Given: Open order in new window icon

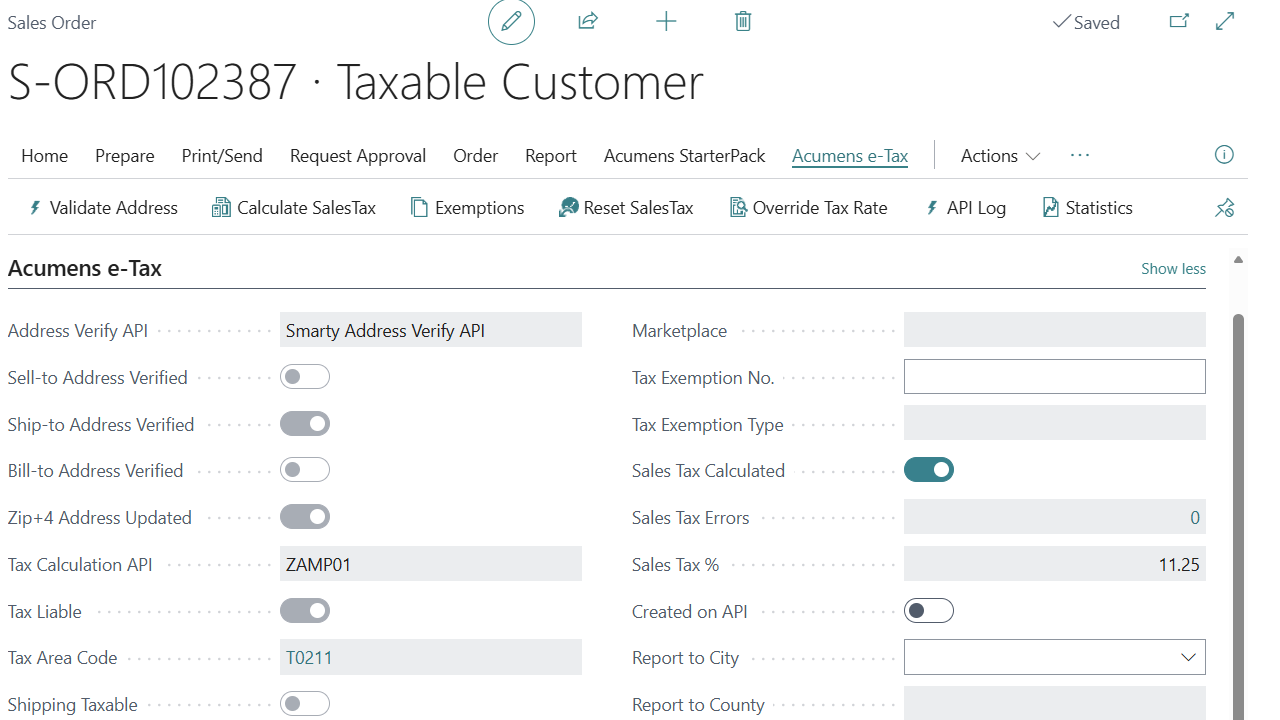Looking at the screenshot, I should 1179,21.
